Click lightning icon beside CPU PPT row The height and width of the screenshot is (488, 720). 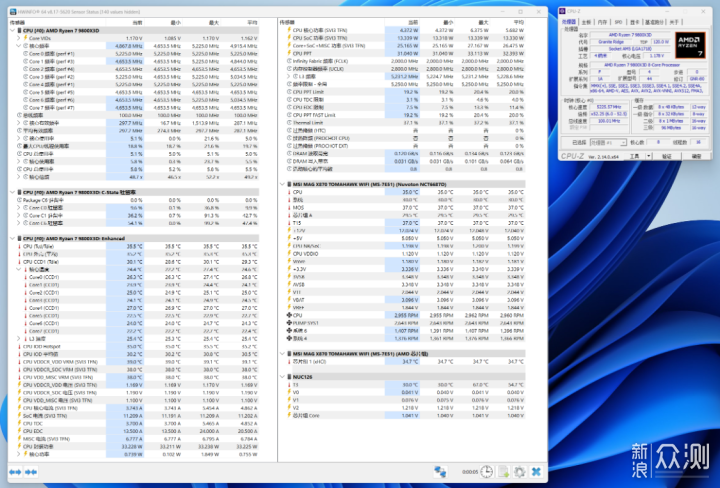[x=289, y=53]
